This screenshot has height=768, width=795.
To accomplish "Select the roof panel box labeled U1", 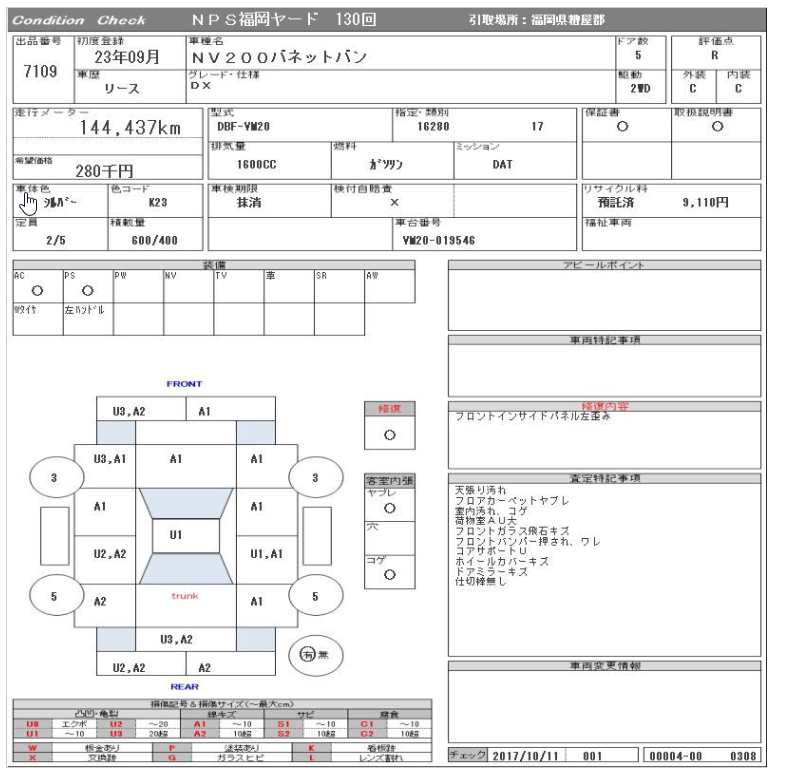I will 174,536.
